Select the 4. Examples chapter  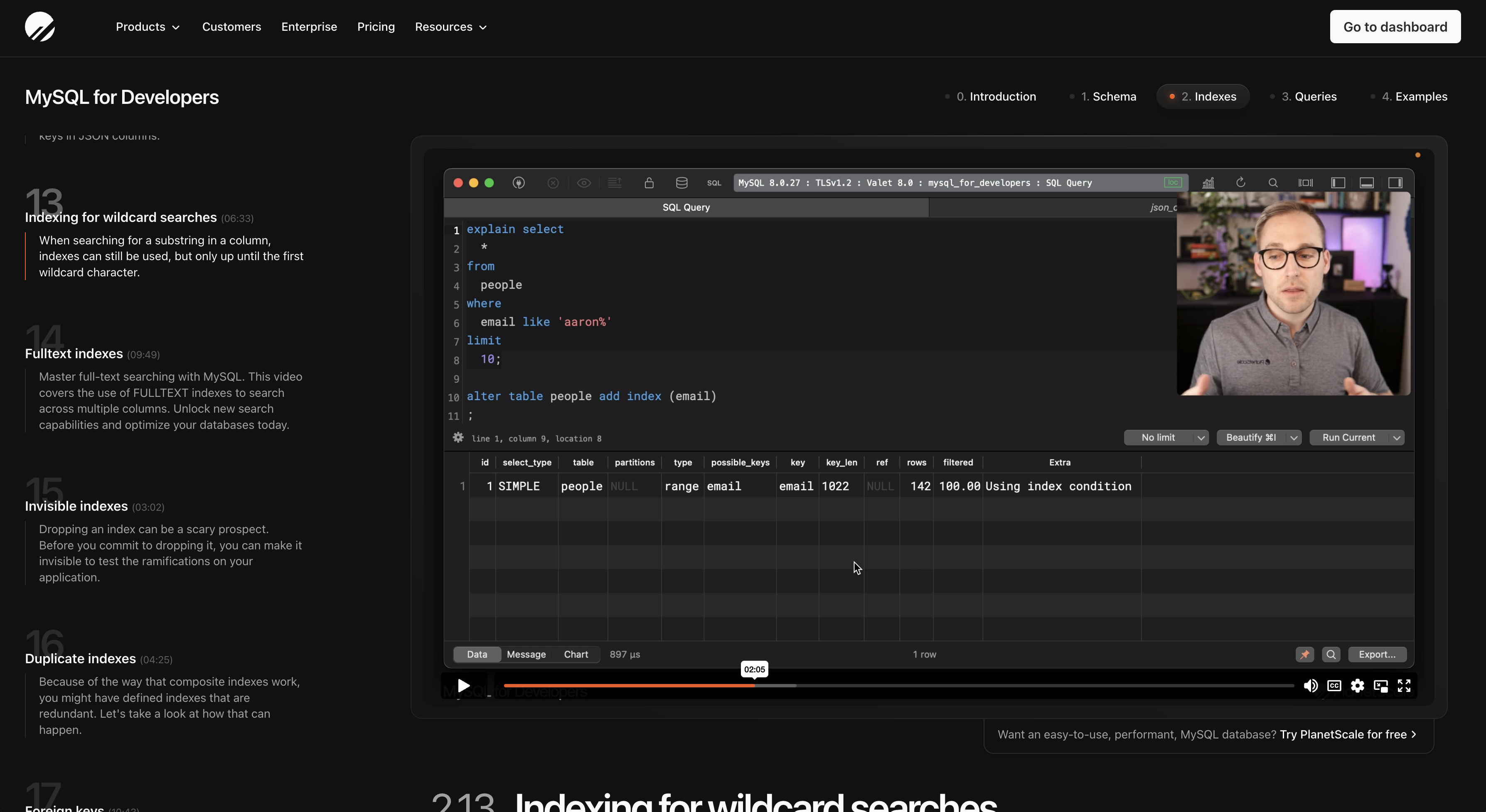1408,96
